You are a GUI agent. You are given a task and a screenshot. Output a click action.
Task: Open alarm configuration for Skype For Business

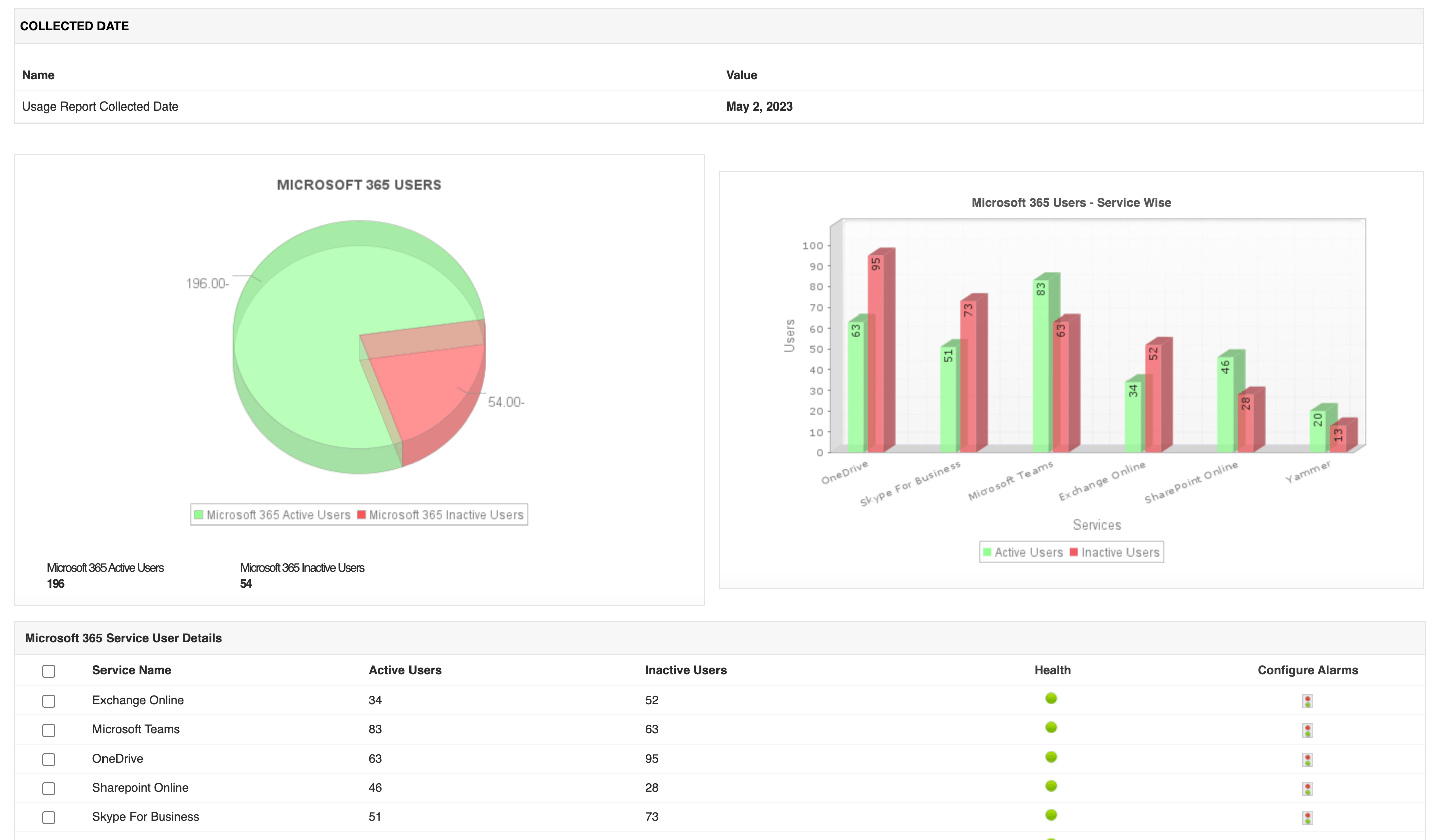tap(1307, 817)
